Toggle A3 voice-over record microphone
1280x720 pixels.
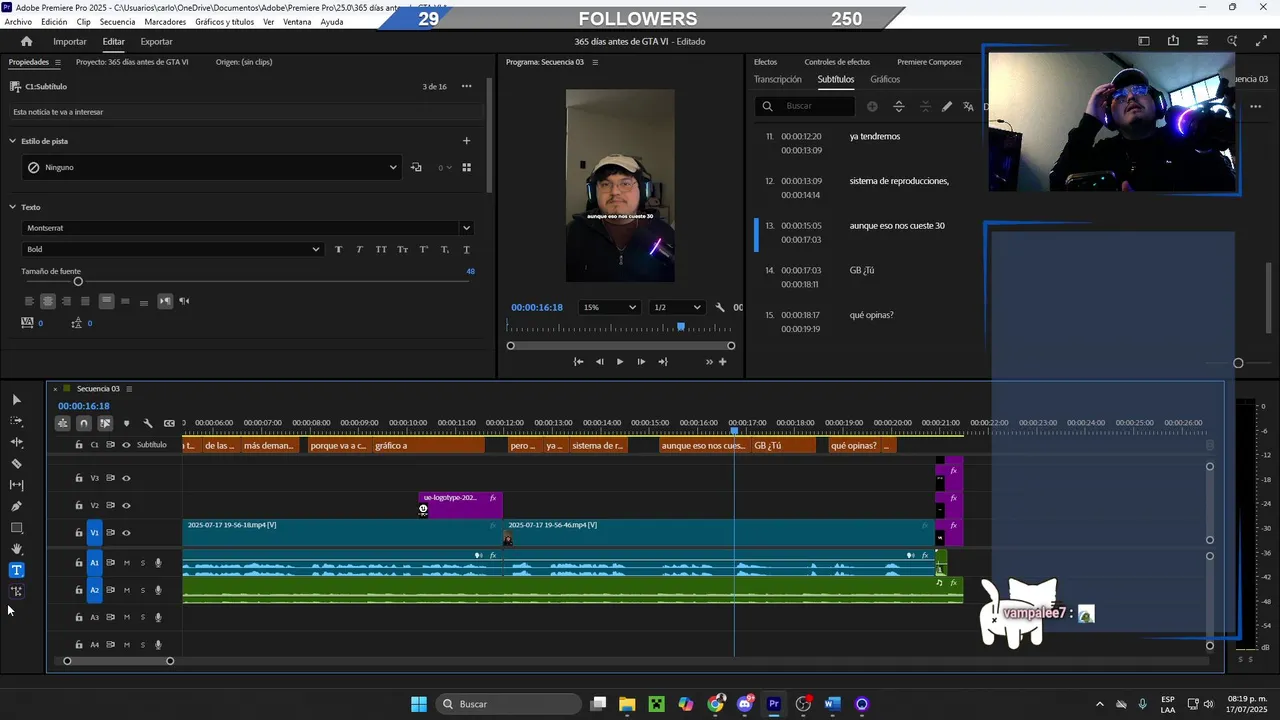[158, 617]
